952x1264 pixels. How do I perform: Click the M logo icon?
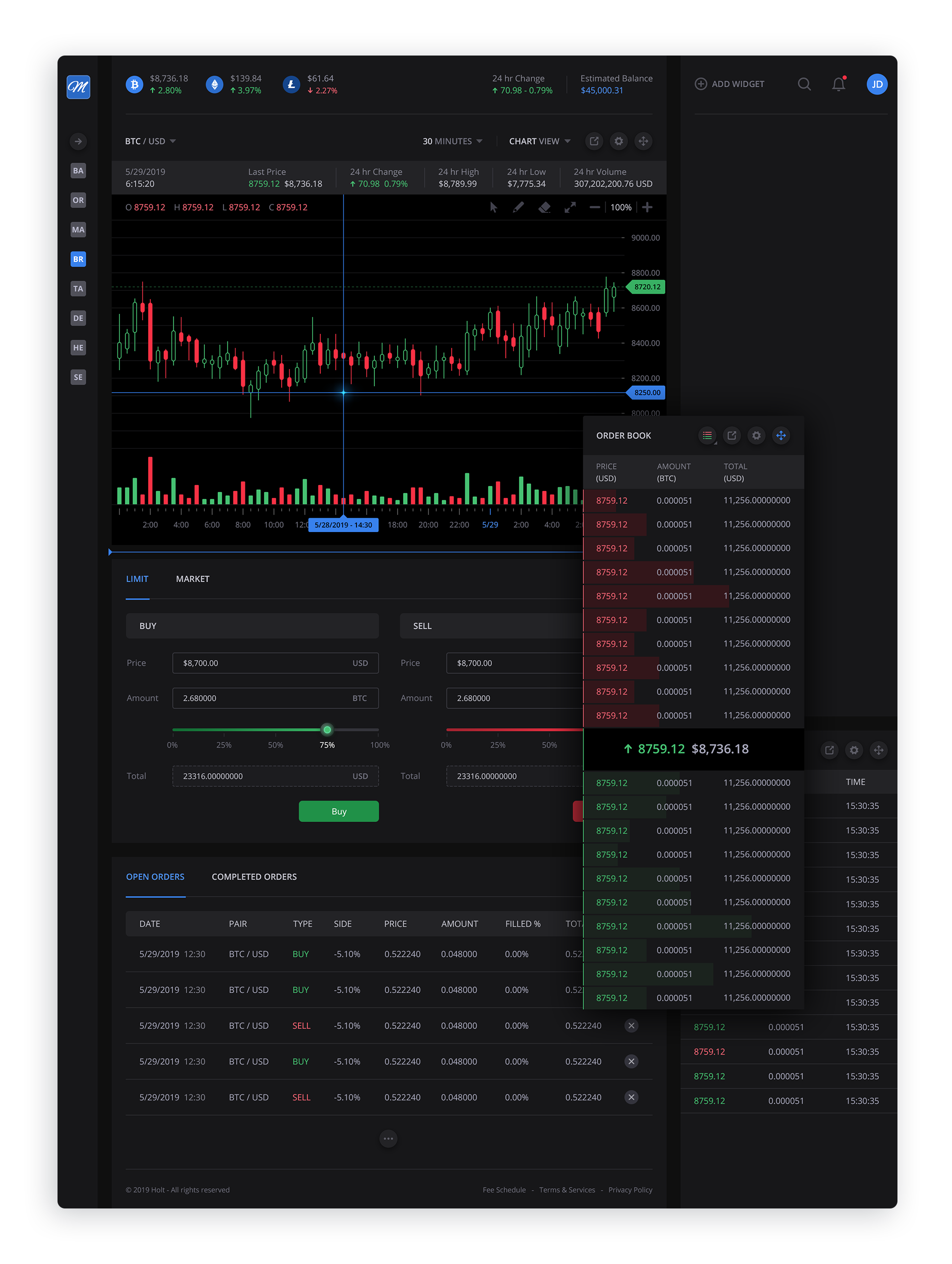(x=78, y=87)
